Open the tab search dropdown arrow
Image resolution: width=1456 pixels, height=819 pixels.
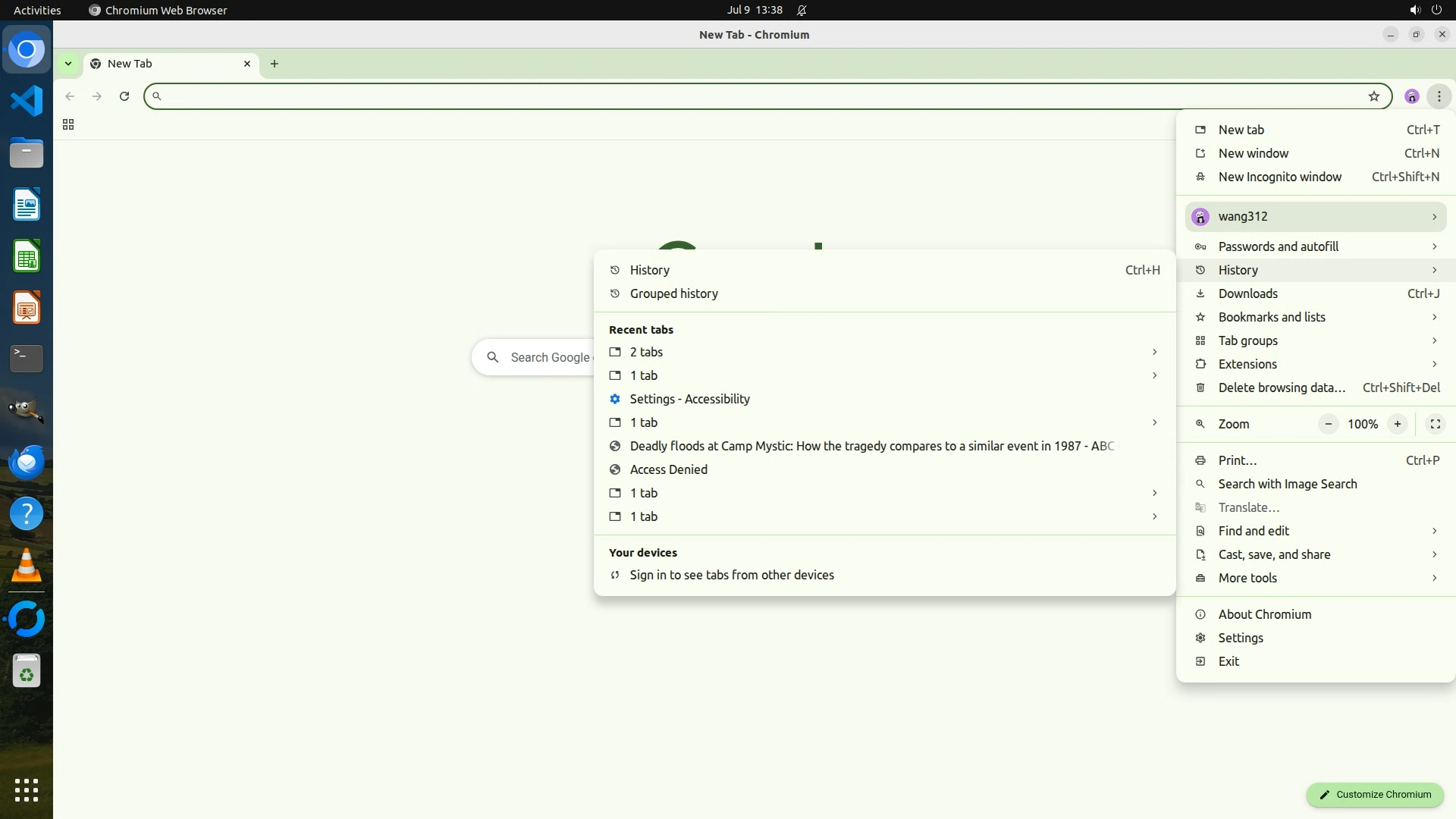point(68,64)
